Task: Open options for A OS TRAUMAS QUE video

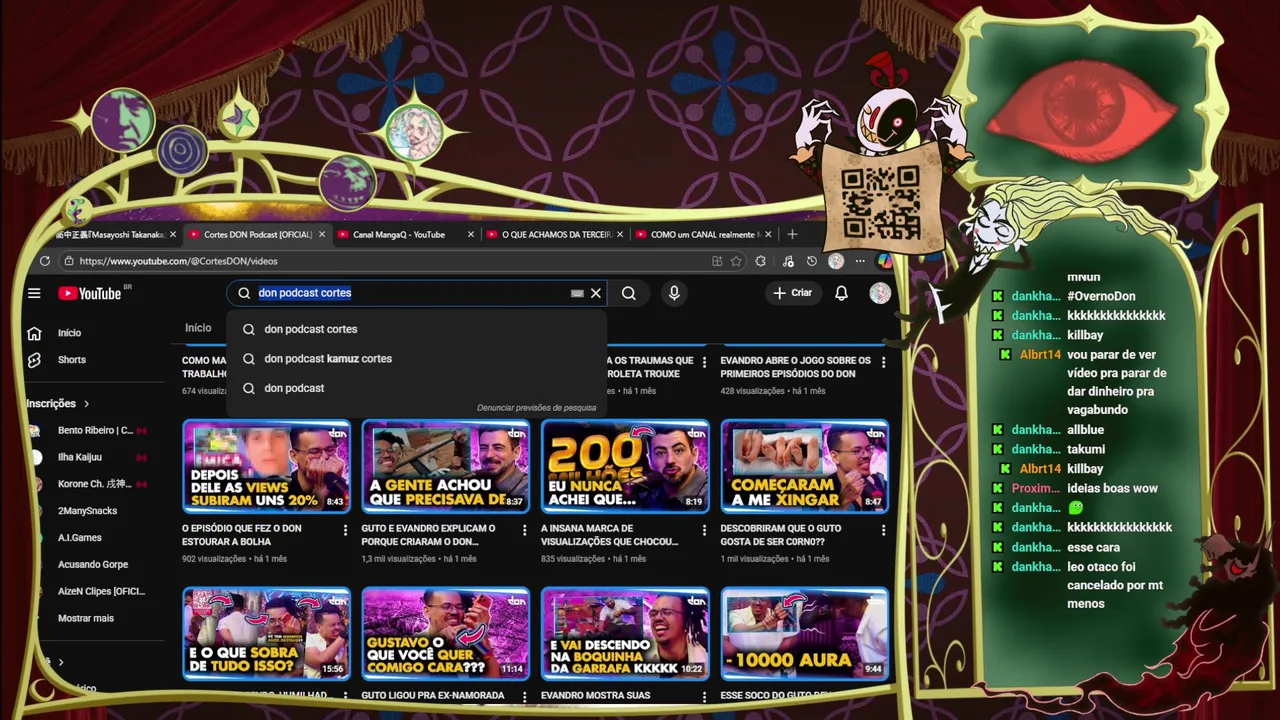Action: point(705,362)
